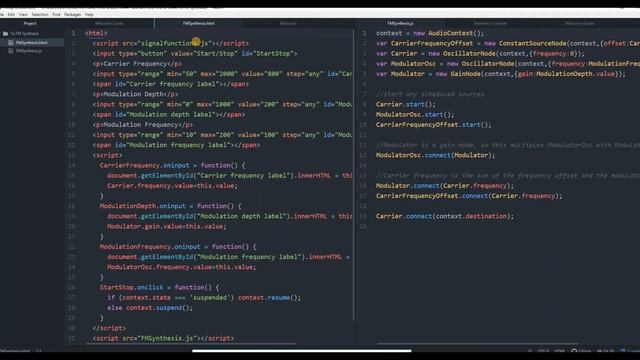Image resolution: width=640 pixels, height=360 pixels.
Task: Click the '//start any scheduled sources' comment
Action: pyautogui.click(x=430, y=94)
